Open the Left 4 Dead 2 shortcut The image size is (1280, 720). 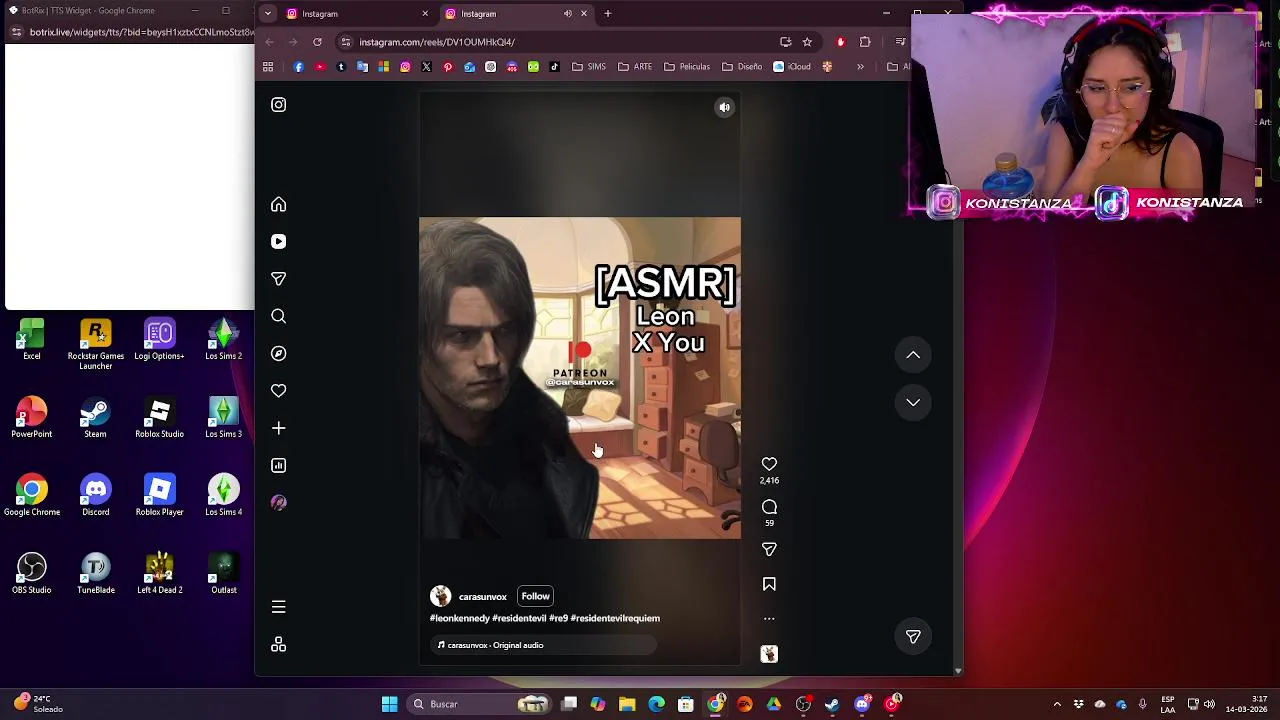click(x=159, y=574)
